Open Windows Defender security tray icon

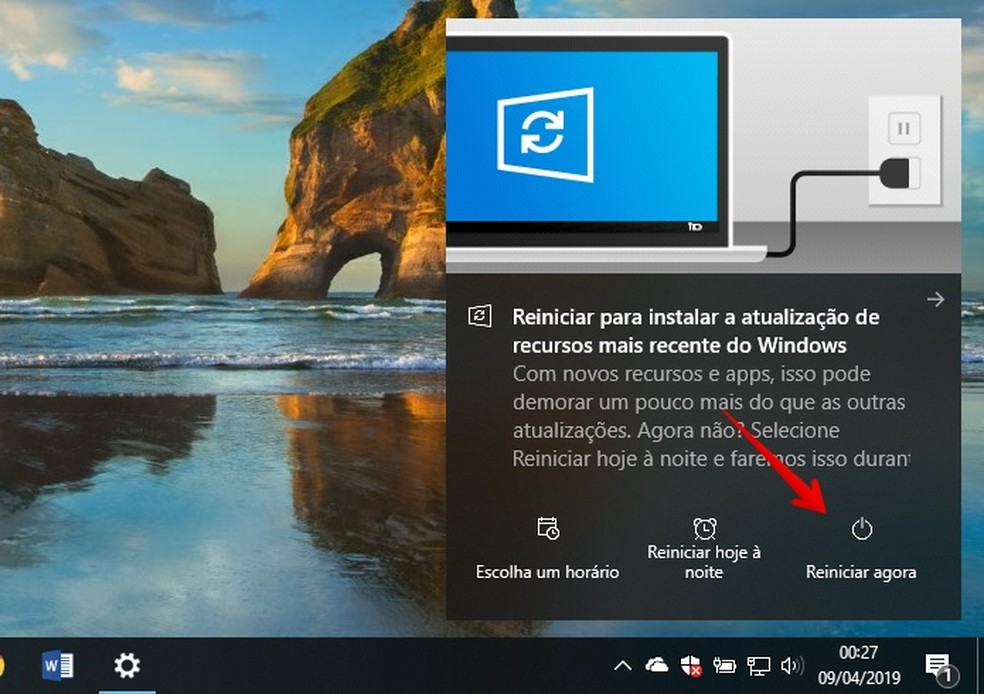[691, 666]
